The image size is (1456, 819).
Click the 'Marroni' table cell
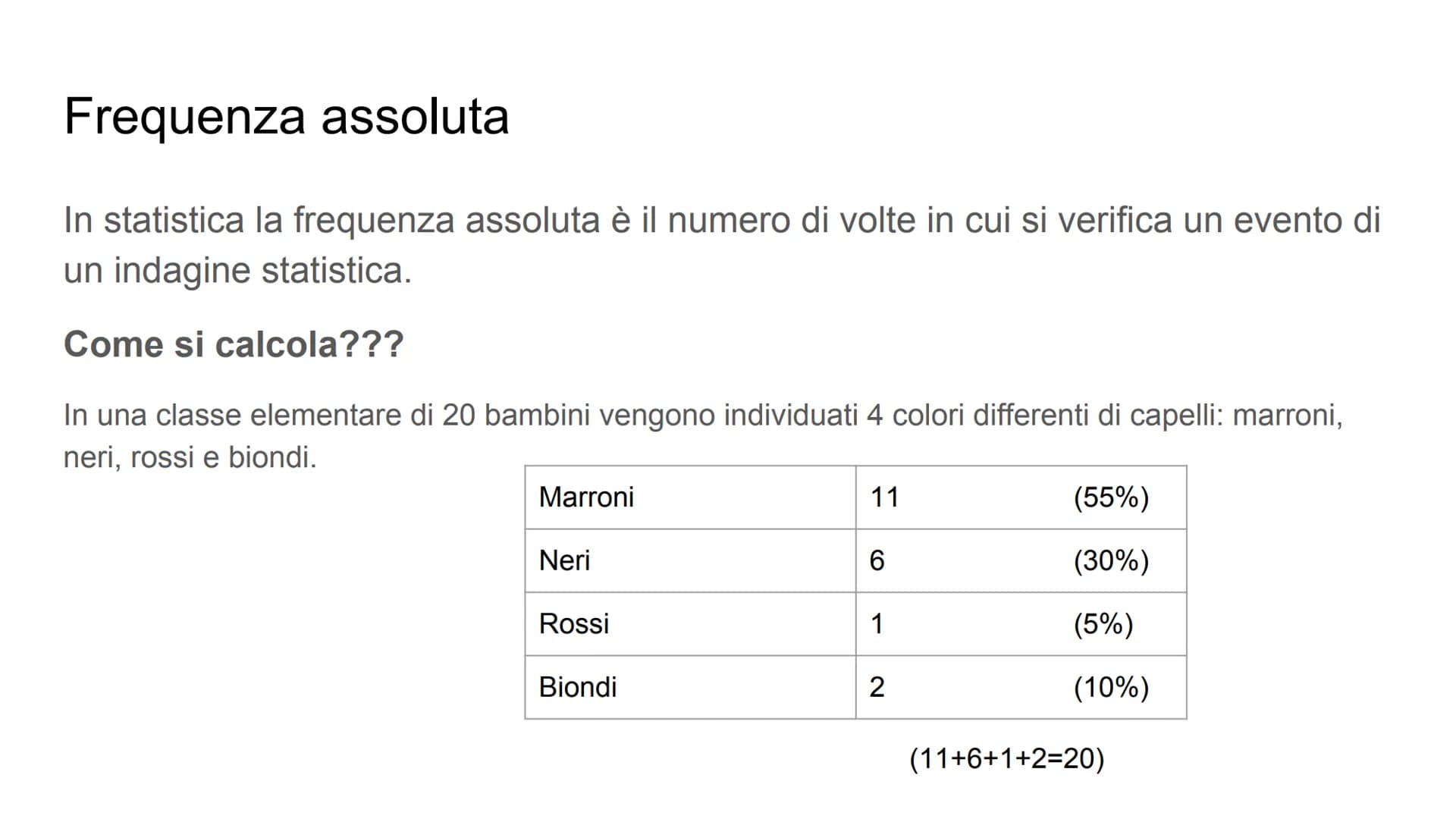(x=690, y=497)
